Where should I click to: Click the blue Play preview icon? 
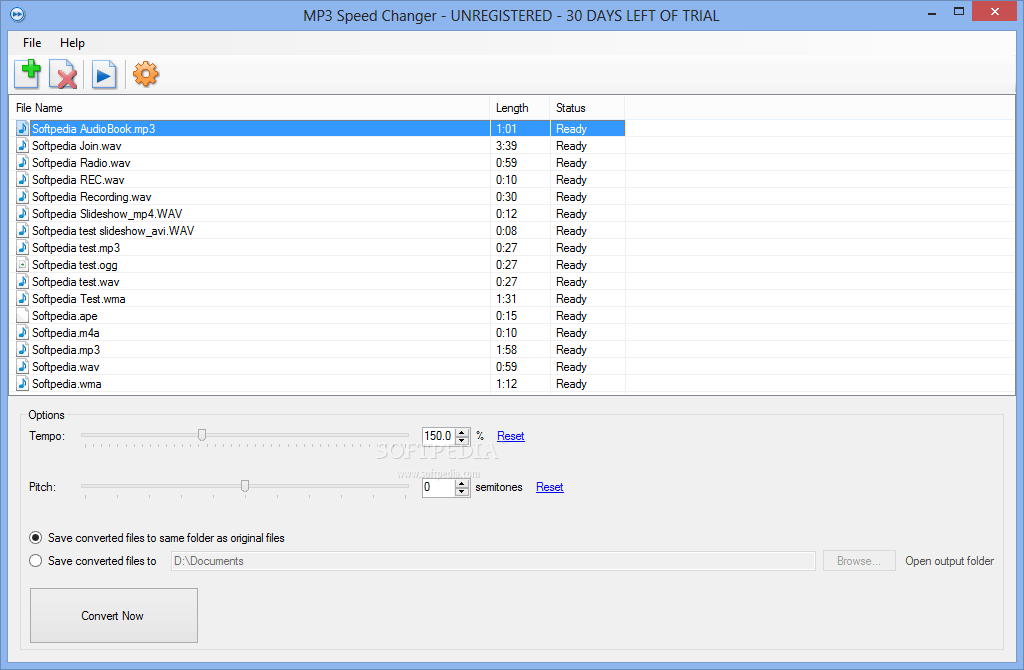[x=104, y=73]
